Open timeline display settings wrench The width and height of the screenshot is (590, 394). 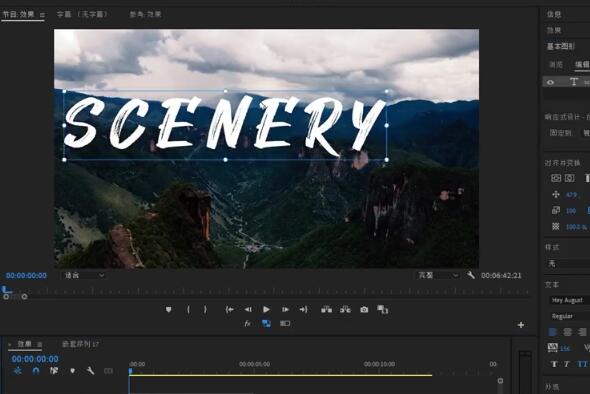[90, 371]
